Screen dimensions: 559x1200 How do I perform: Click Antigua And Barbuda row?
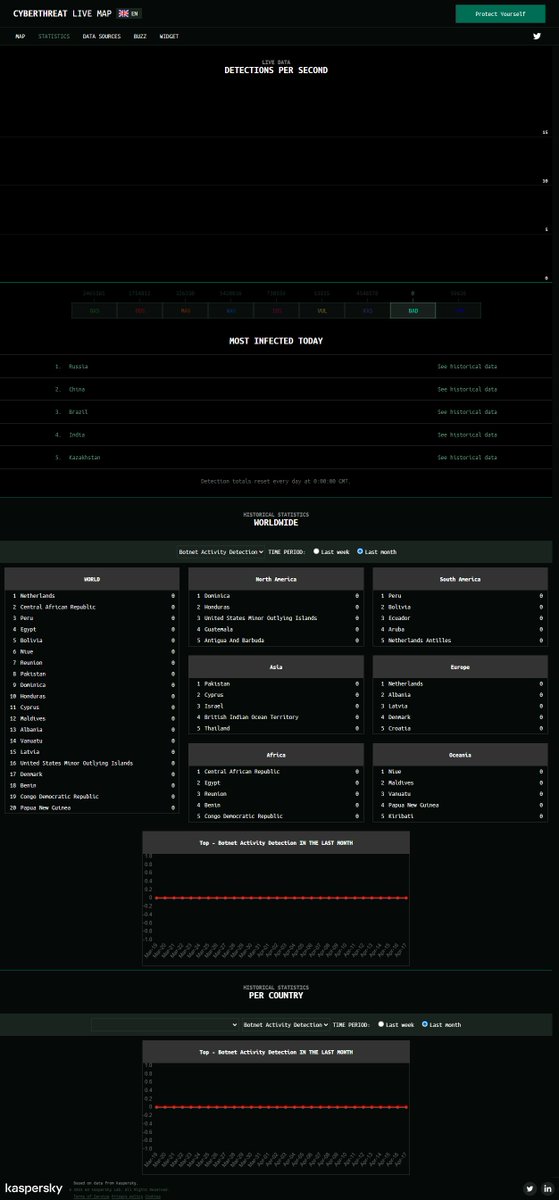pos(276,640)
